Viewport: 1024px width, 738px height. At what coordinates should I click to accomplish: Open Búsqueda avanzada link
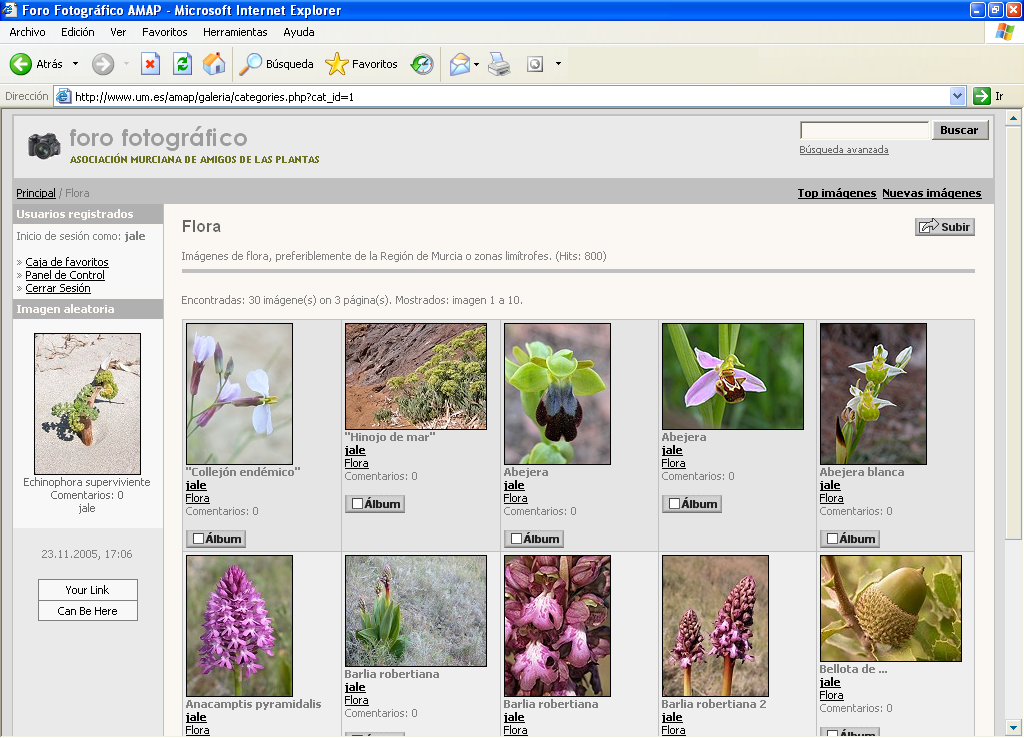coord(844,150)
